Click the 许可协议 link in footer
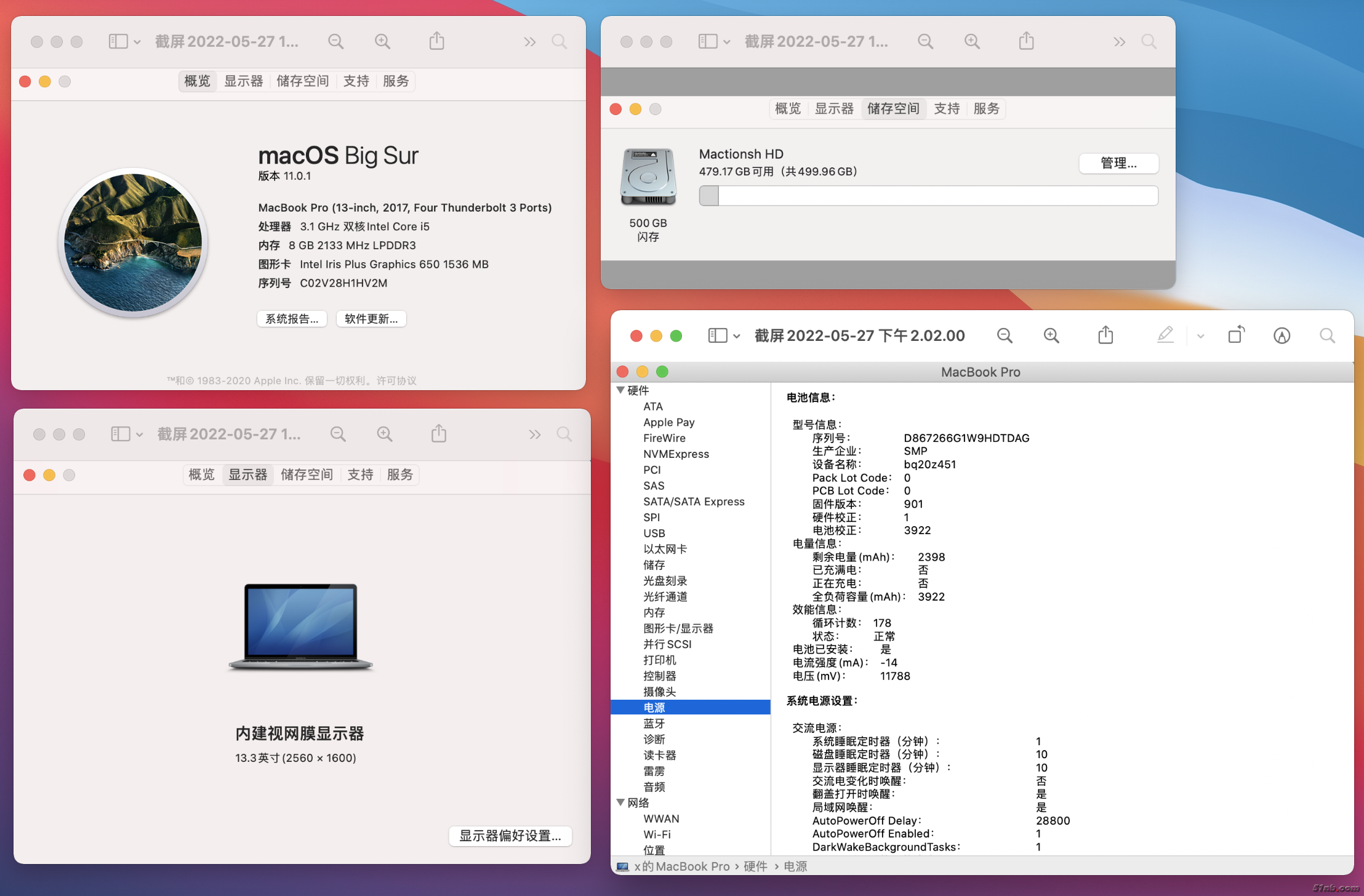 (396, 380)
